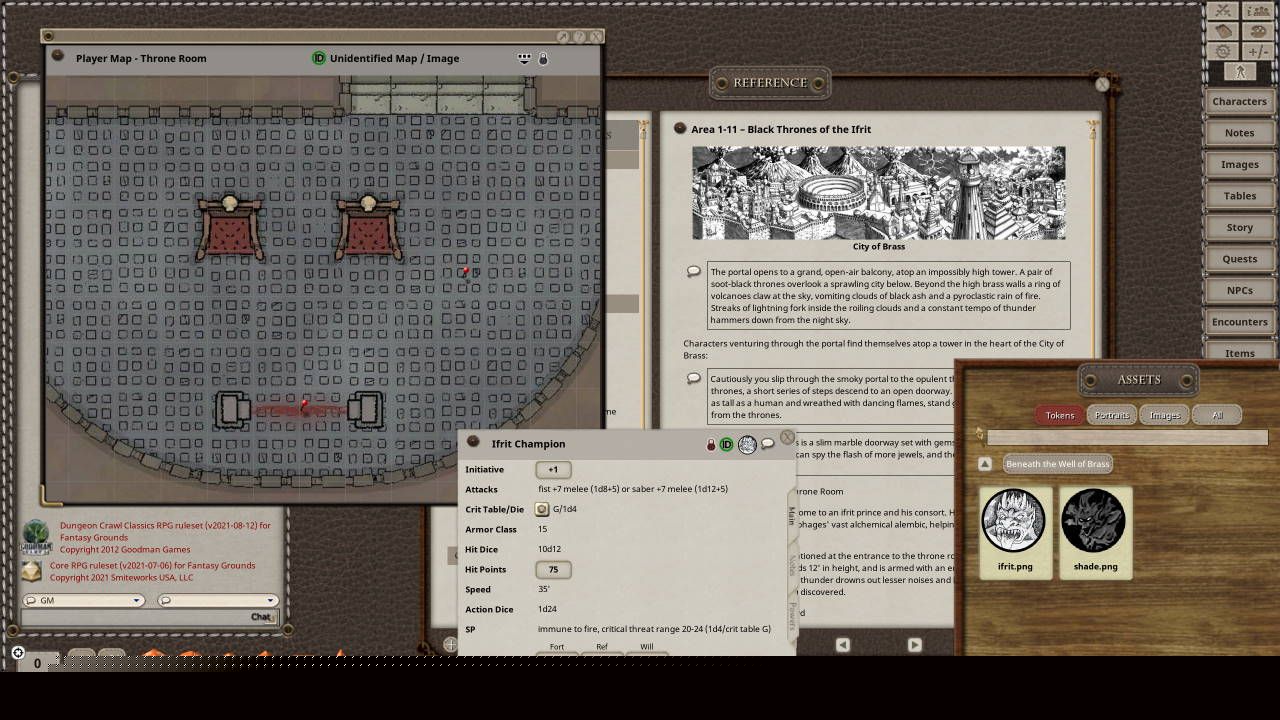
Task: Click the Initiative +1 field
Action: click(x=553, y=470)
